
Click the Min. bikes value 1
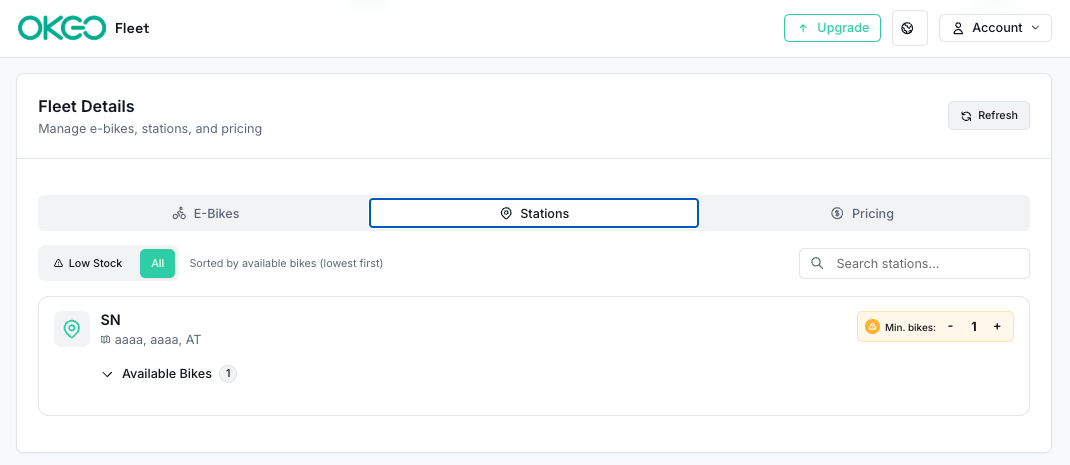(974, 326)
